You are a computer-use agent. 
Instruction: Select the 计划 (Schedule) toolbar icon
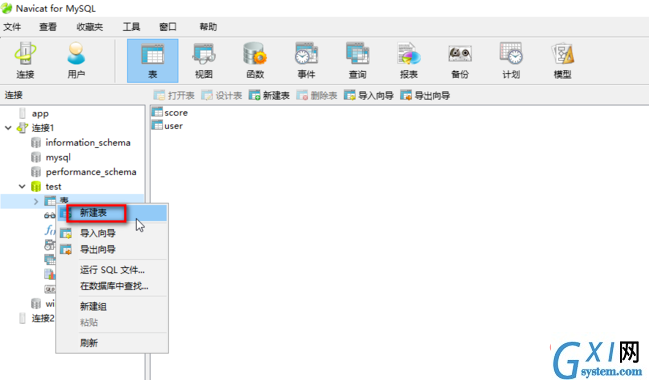(511, 60)
